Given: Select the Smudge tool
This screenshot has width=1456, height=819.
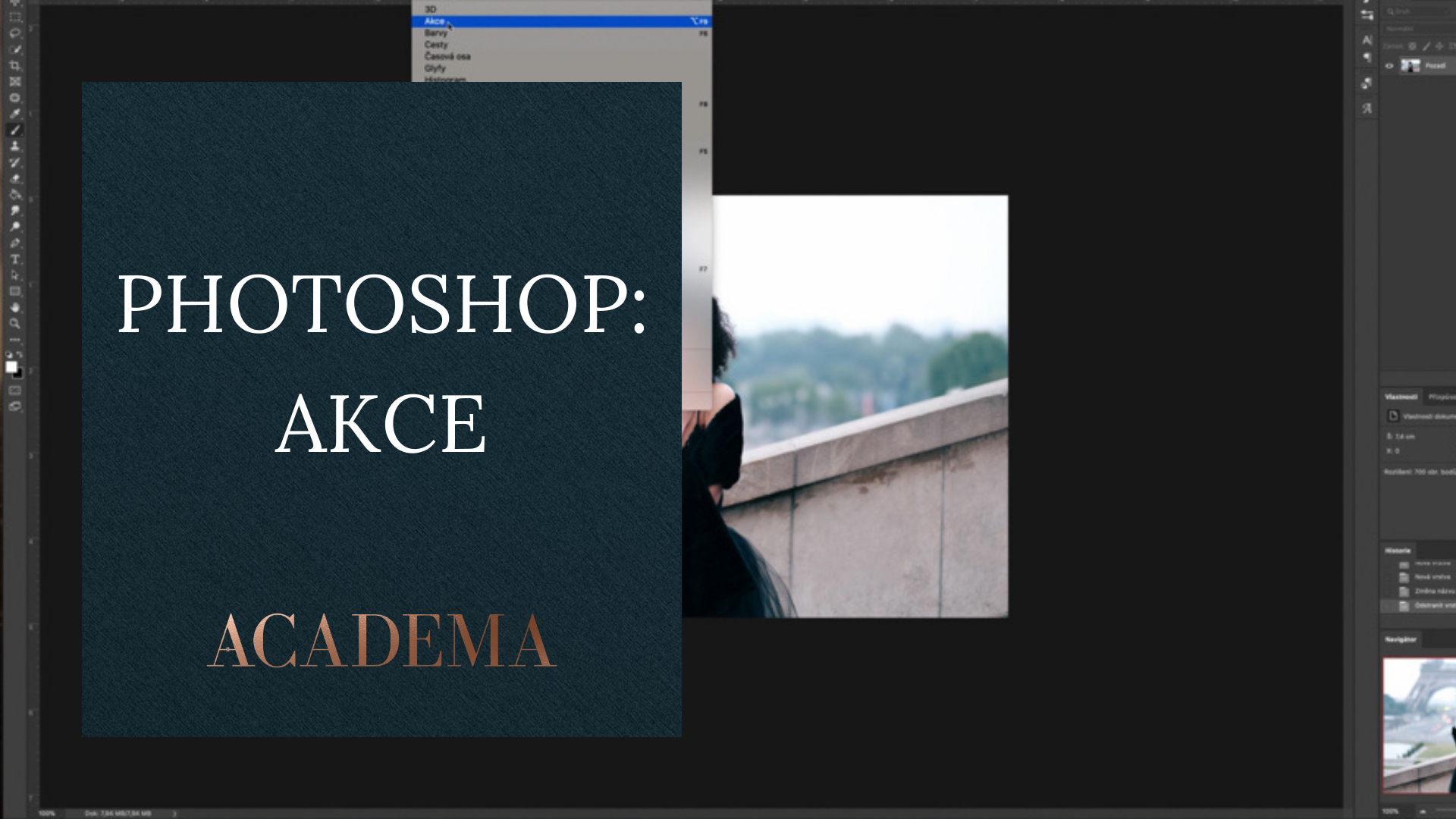Looking at the screenshot, I should point(14,211).
